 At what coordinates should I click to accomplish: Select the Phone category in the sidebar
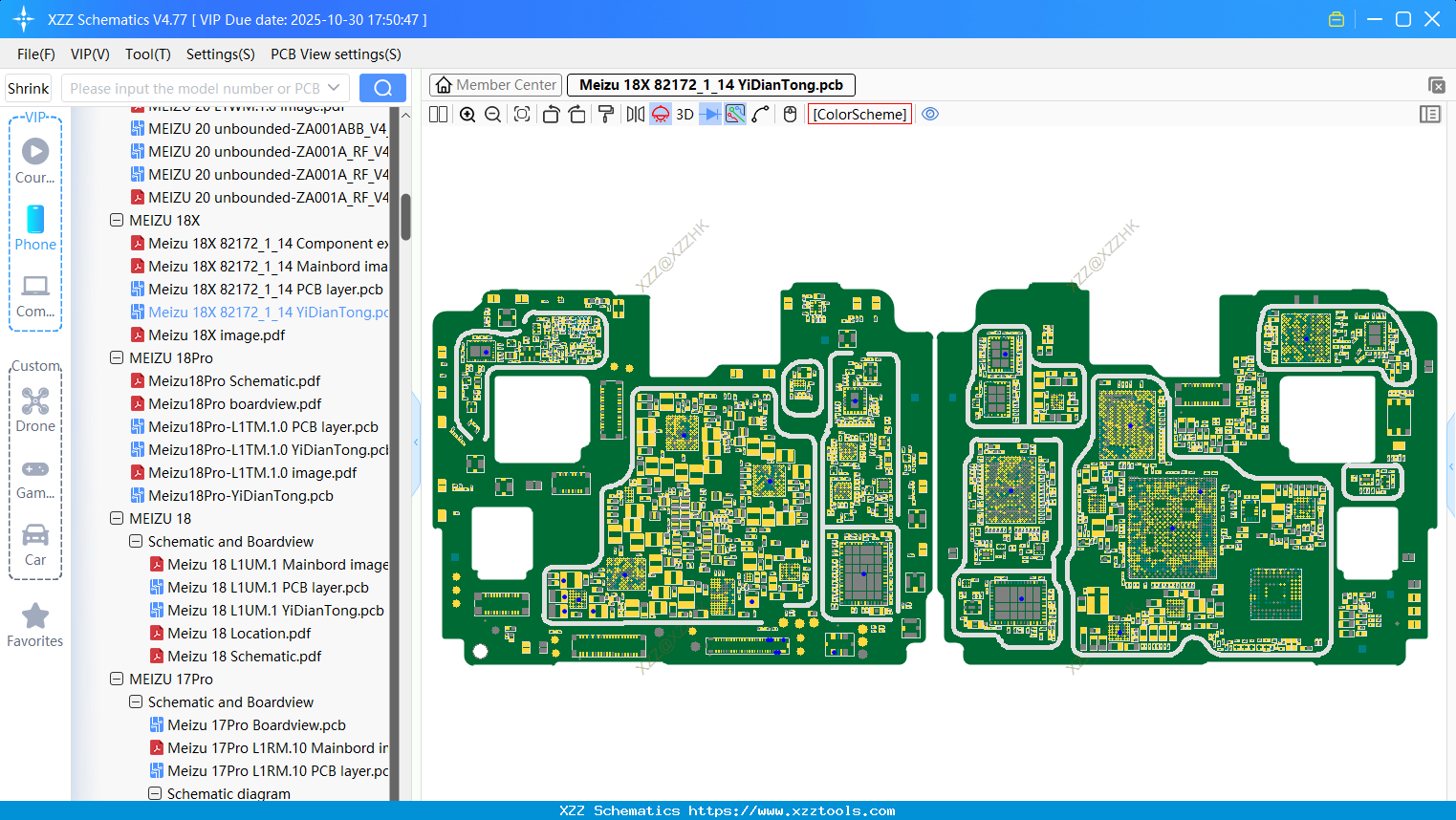[35, 228]
